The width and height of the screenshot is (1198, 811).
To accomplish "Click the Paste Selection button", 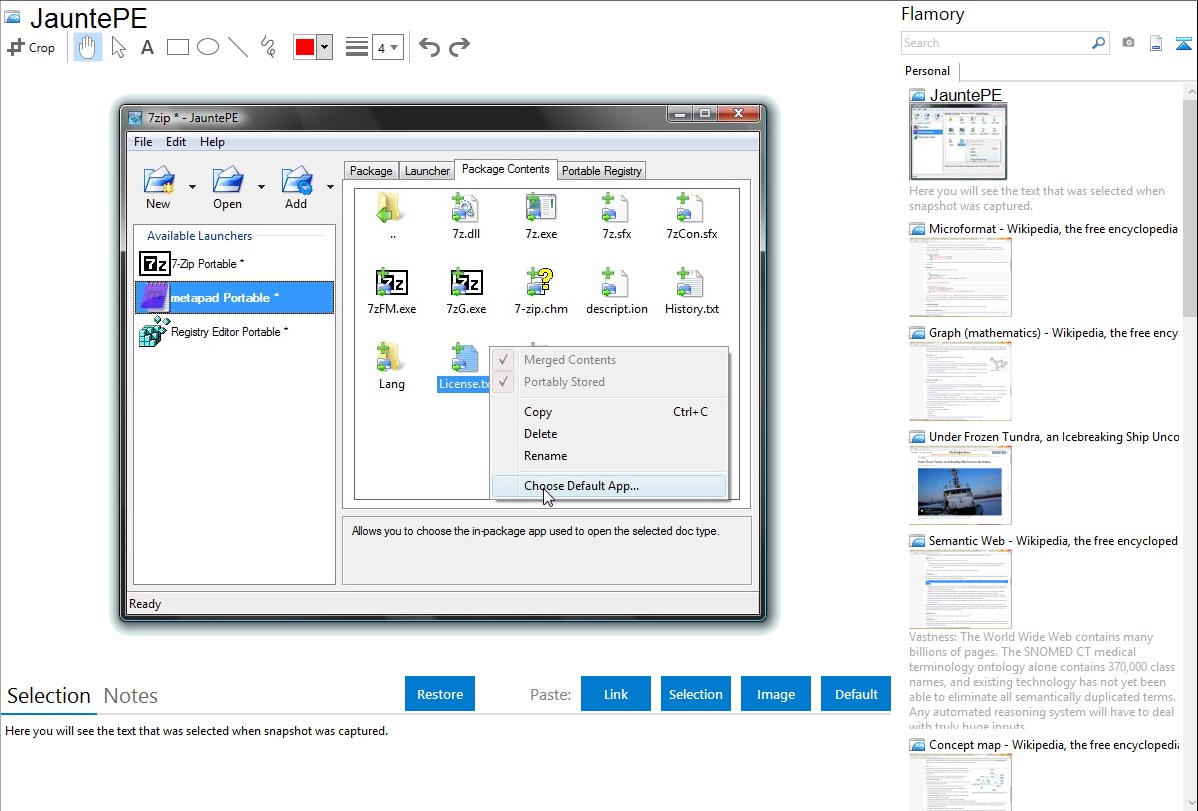I will [x=695, y=694].
